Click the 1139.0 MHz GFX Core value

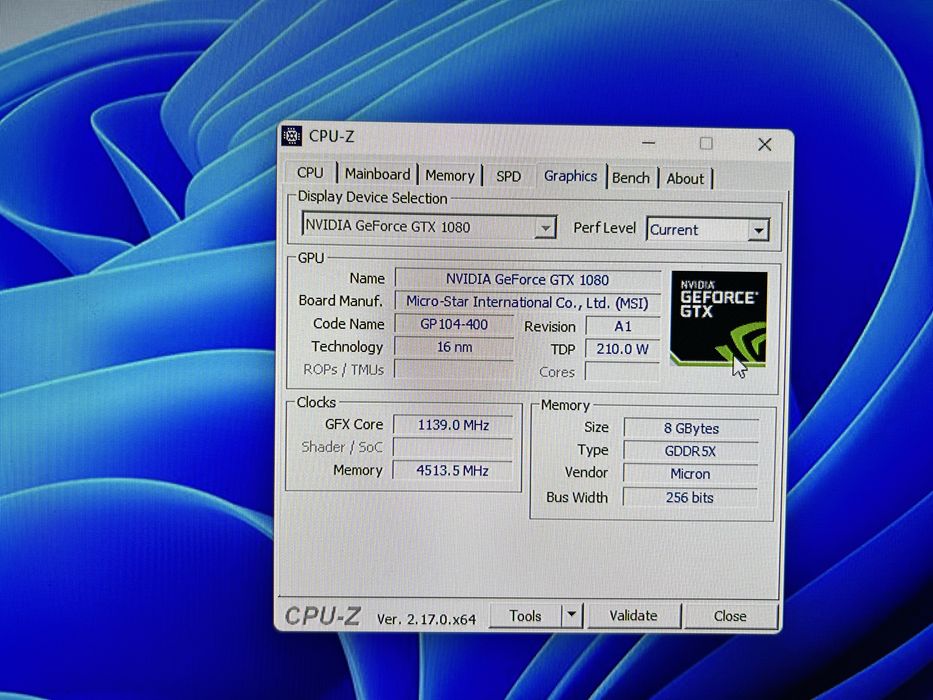(x=453, y=425)
